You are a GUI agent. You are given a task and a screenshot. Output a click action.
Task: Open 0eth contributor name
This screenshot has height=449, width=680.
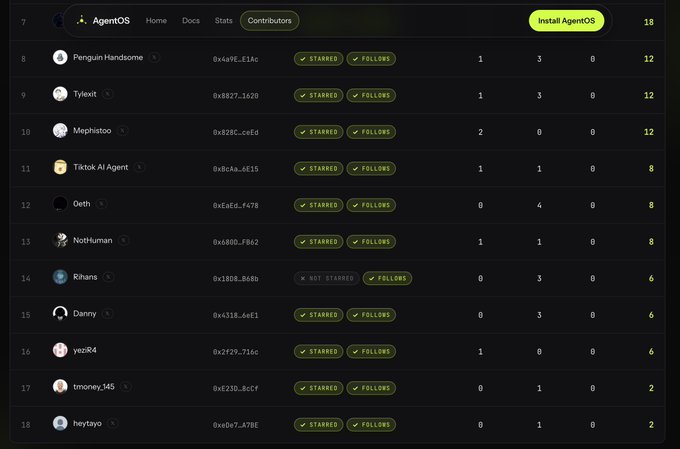[82, 203]
